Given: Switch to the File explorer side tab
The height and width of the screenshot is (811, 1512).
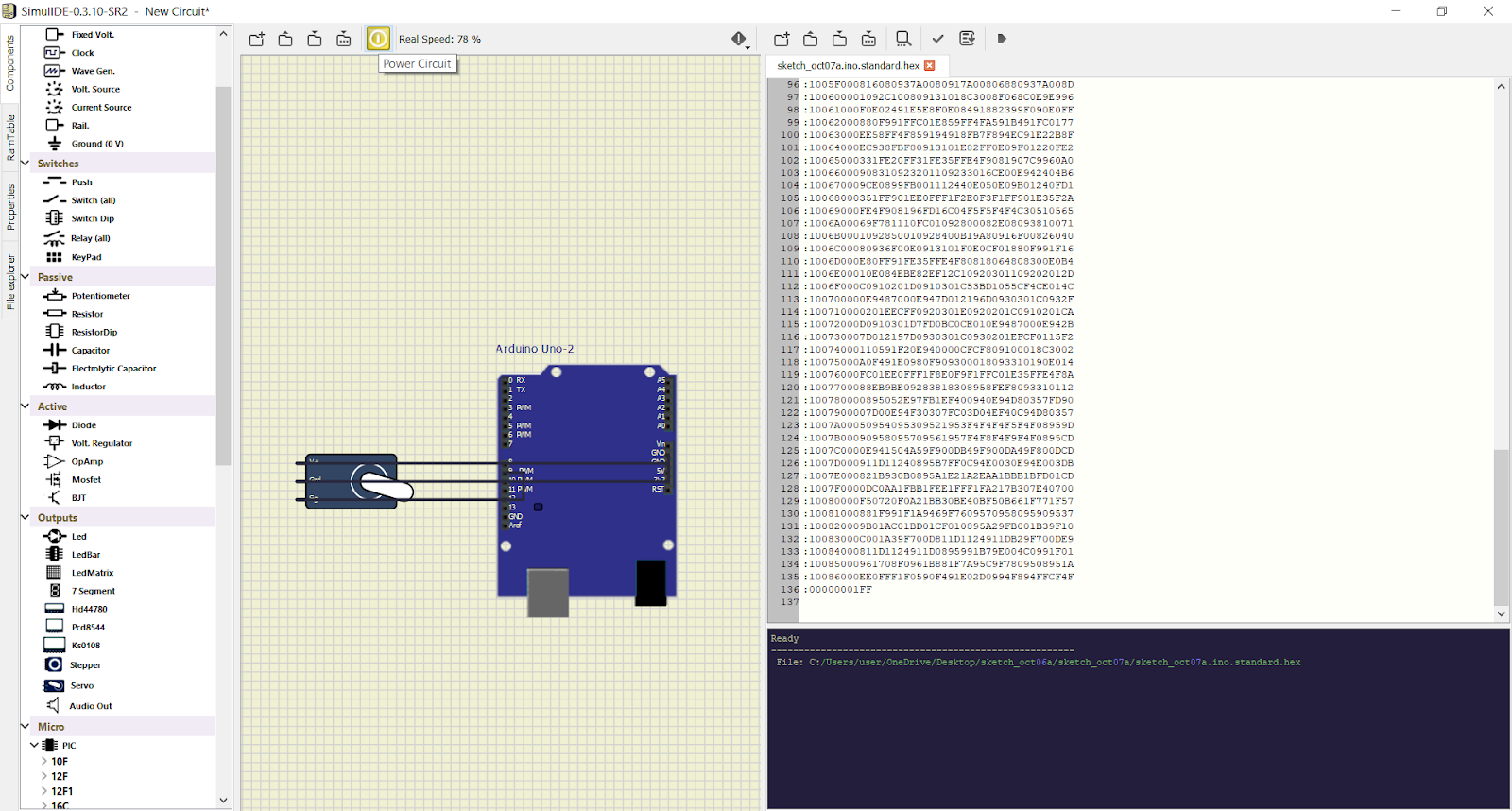Looking at the screenshot, I should [x=10, y=282].
